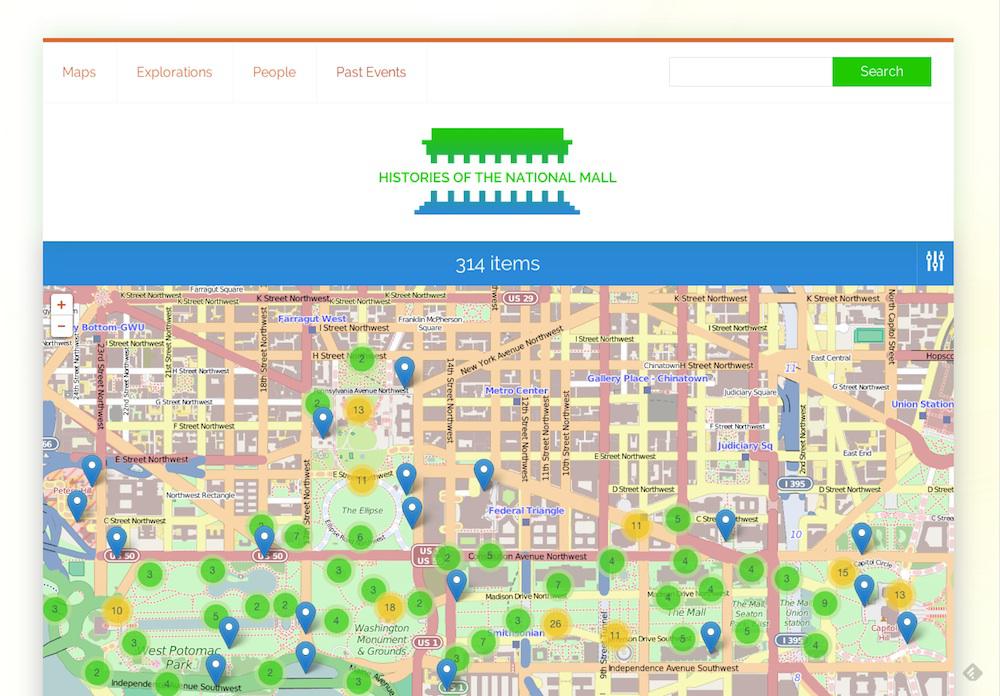Open the green 2 cluster on H Street Northwest

(x=362, y=359)
